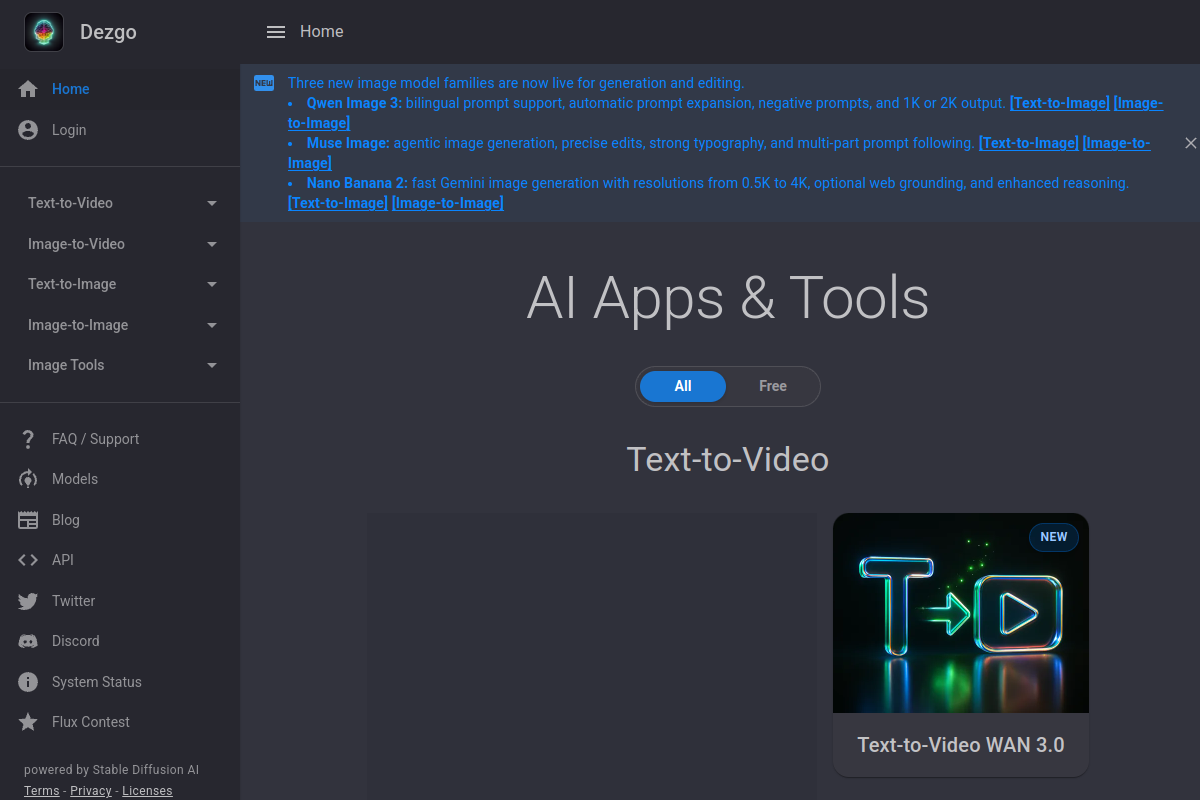Expand the Image-to-Video sidebar arrow
1200x800 pixels.
(212, 244)
